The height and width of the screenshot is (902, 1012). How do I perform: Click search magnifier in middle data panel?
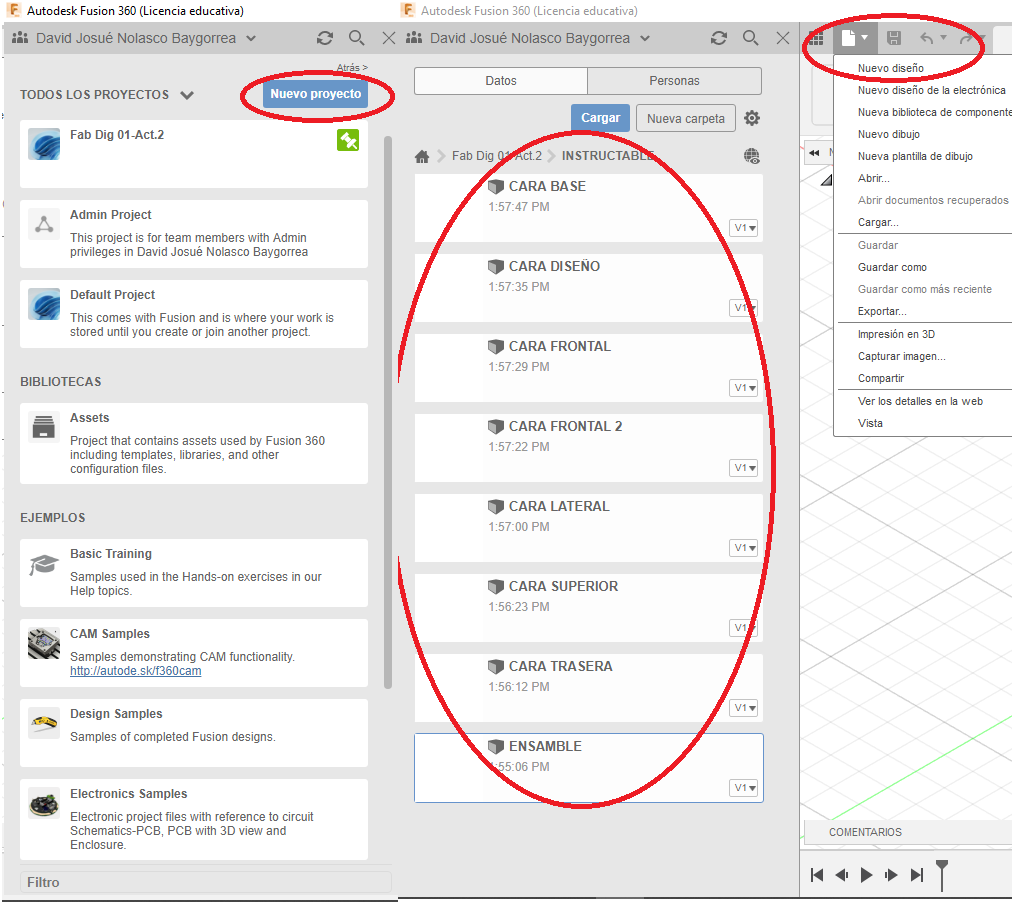750,38
